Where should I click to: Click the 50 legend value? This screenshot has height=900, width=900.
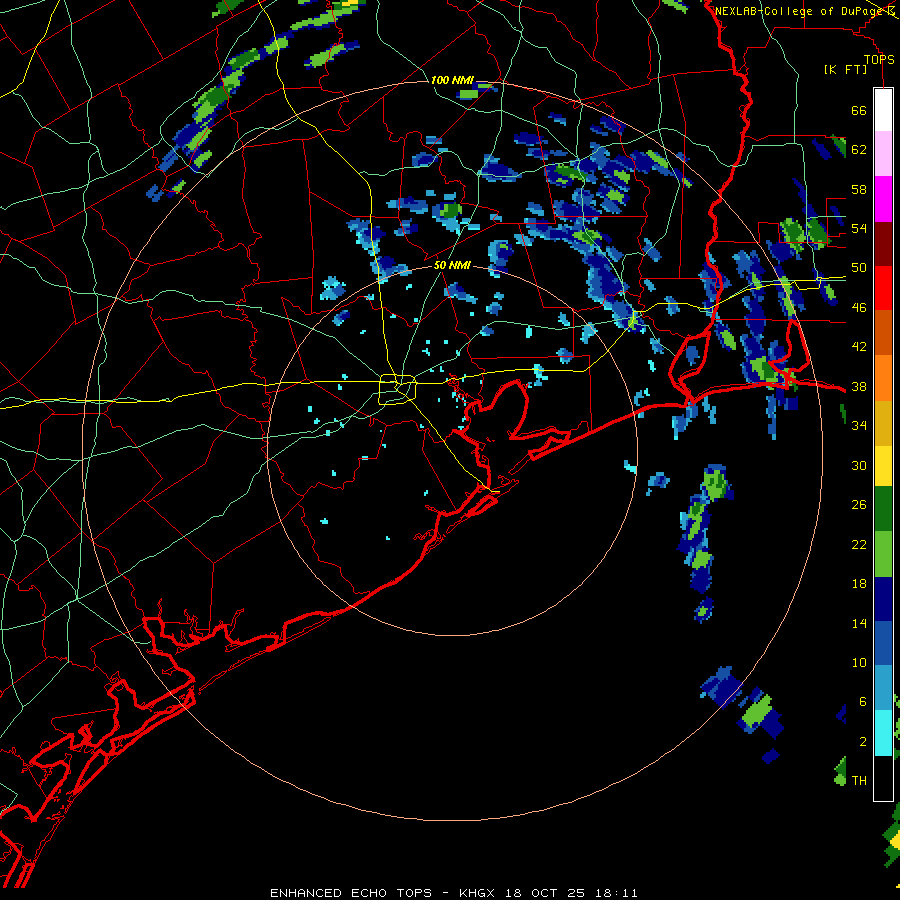click(859, 268)
